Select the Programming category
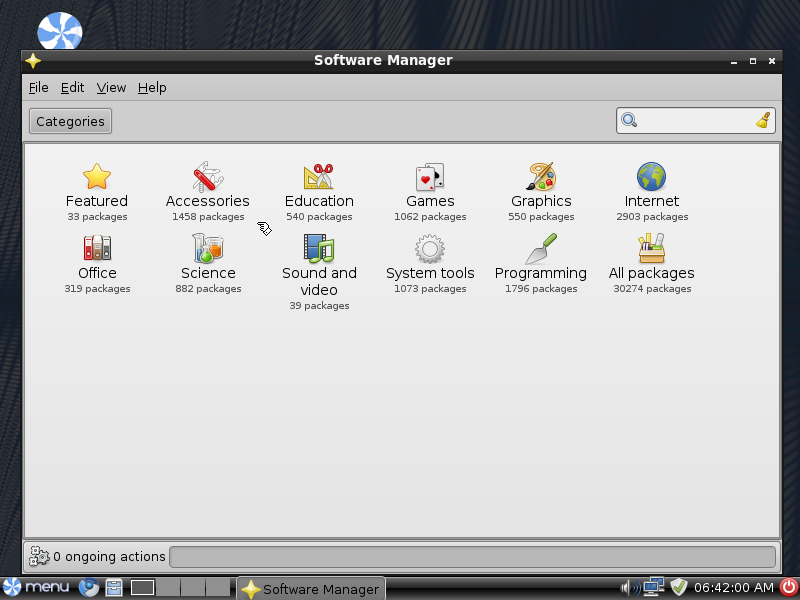The height and width of the screenshot is (600, 800). (541, 248)
